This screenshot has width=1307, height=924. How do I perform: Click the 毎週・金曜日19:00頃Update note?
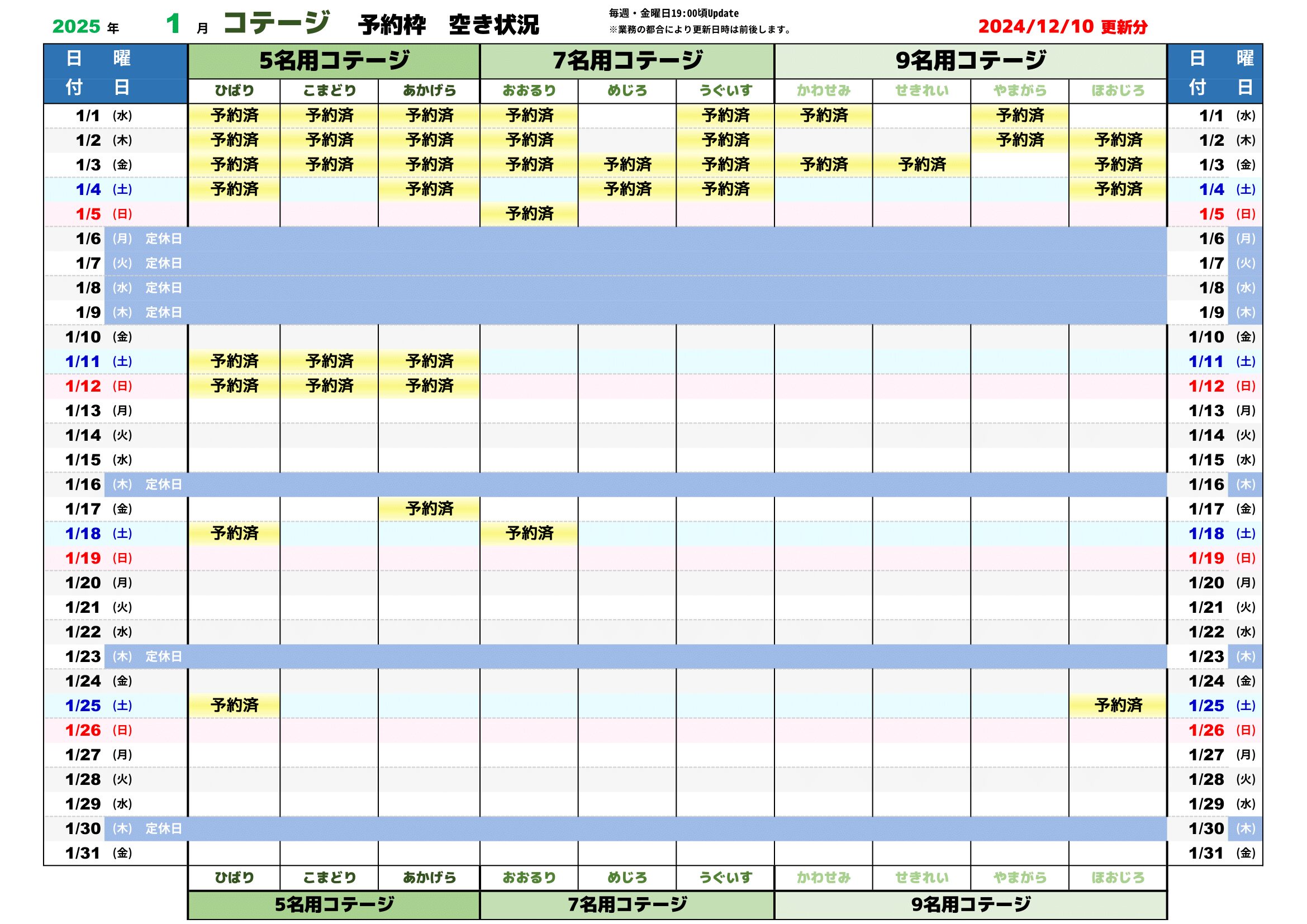tap(673, 13)
